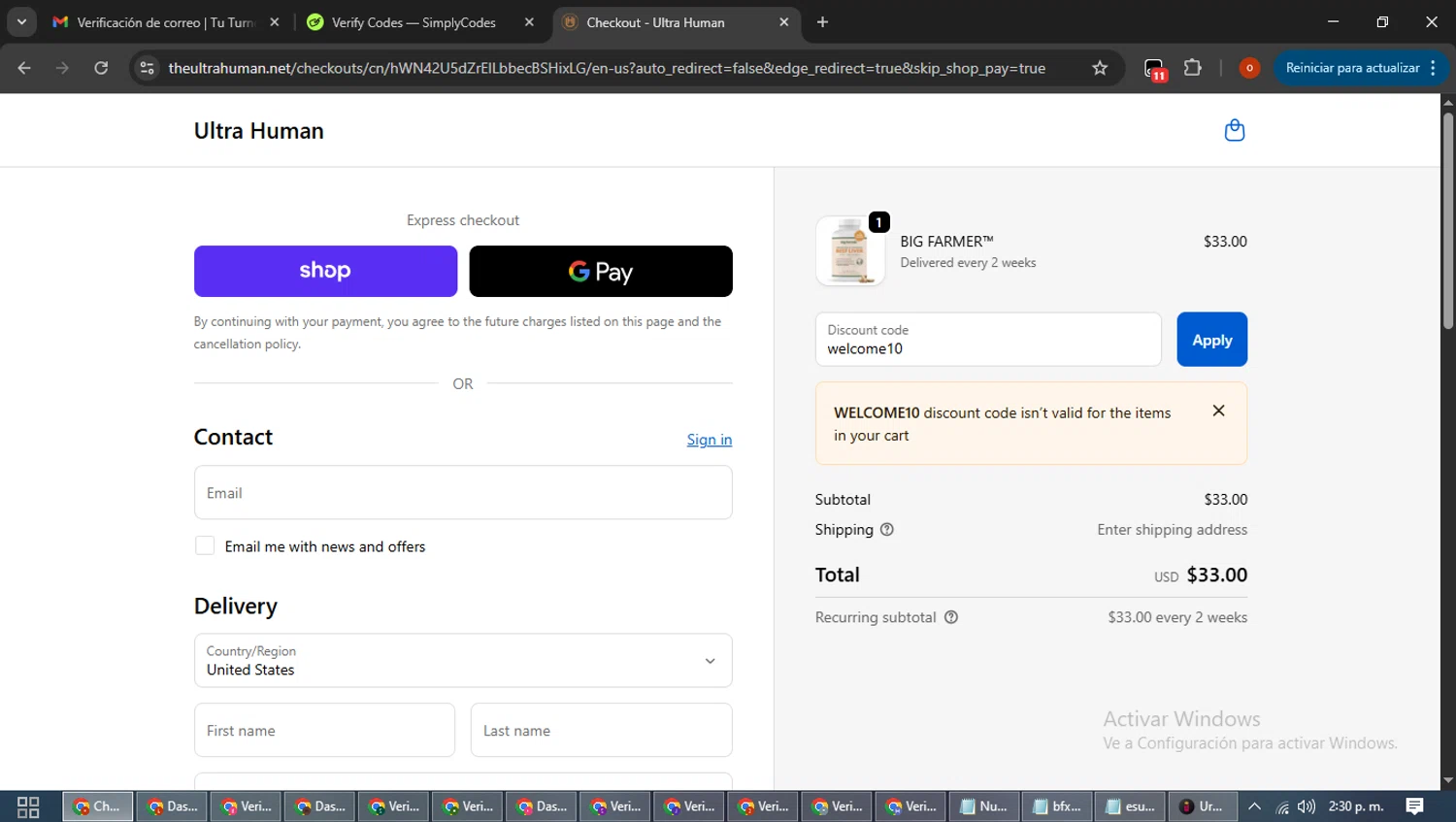The height and width of the screenshot is (822, 1456).
Task: Go forward in browser history
Action: pyautogui.click(x=62, y=68)
